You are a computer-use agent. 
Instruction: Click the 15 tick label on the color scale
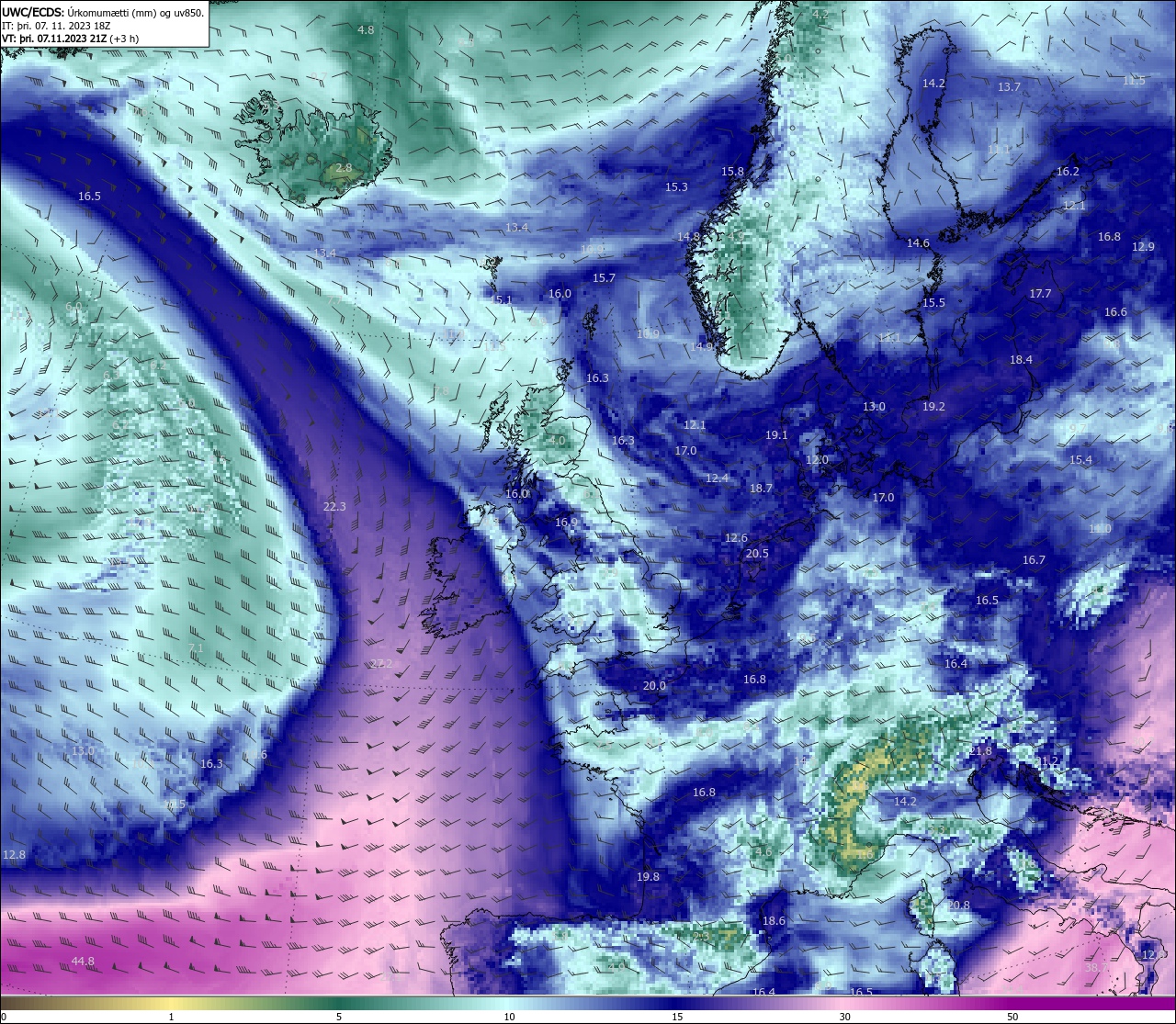[676, 1017]
